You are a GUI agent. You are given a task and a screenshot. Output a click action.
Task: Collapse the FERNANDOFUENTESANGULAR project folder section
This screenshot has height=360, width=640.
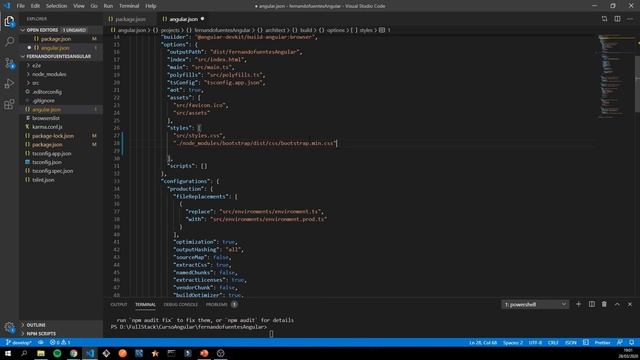click(x=61, y=56)
